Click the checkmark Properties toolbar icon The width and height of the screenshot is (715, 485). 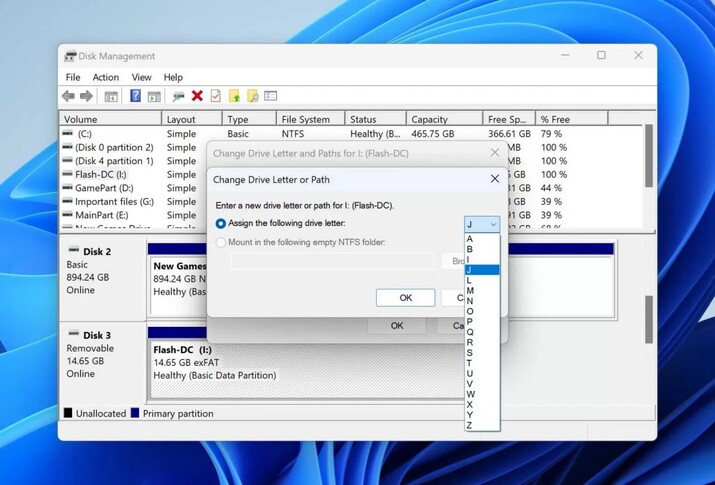215,96
